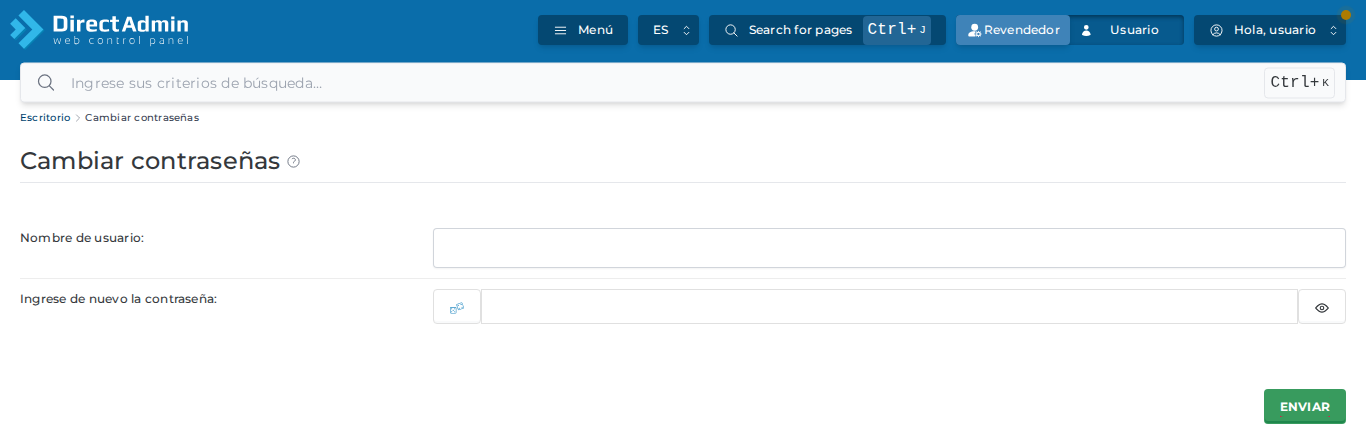Click the password input field
Screen dimensions: 1366x440
pos(889,307)
